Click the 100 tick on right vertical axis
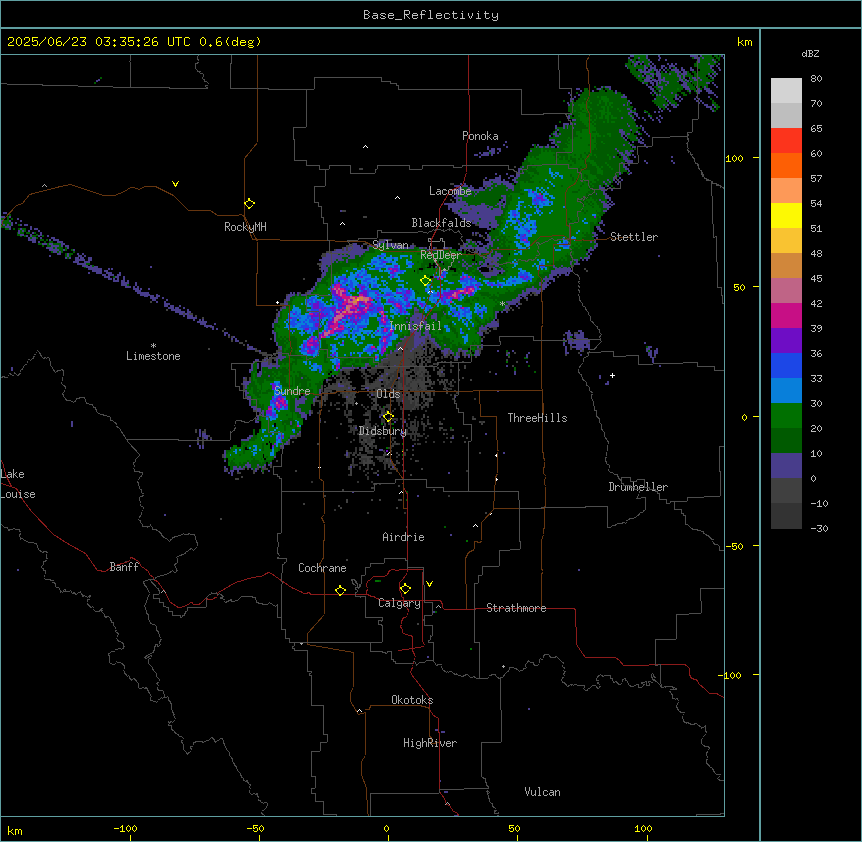Viewport: 862px width, 842px height. (x=734, y=159)
